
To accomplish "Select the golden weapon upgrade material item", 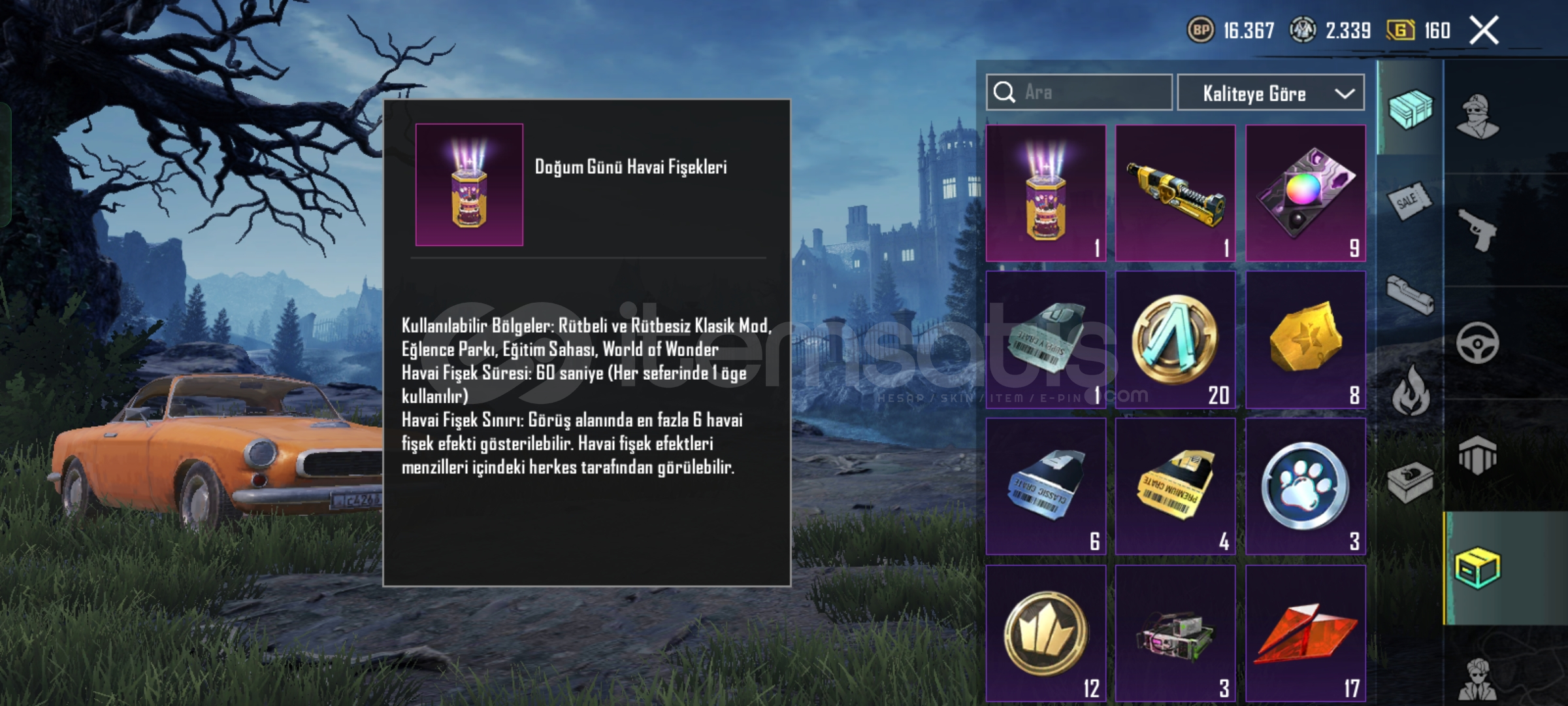I will (x=1175, y=193).
